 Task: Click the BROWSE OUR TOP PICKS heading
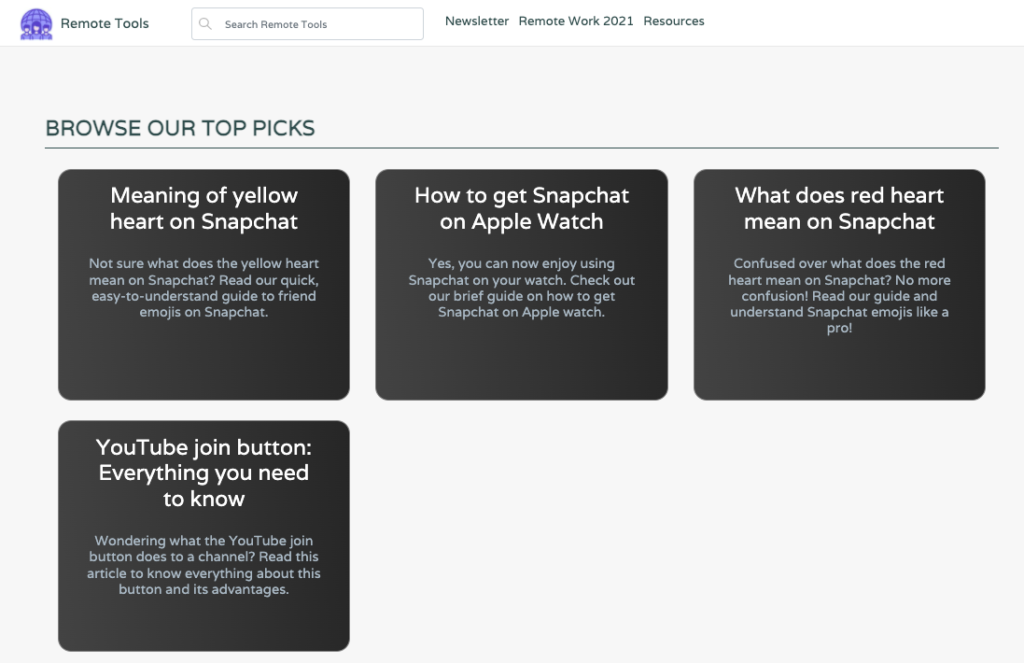(x=180, y=128)
